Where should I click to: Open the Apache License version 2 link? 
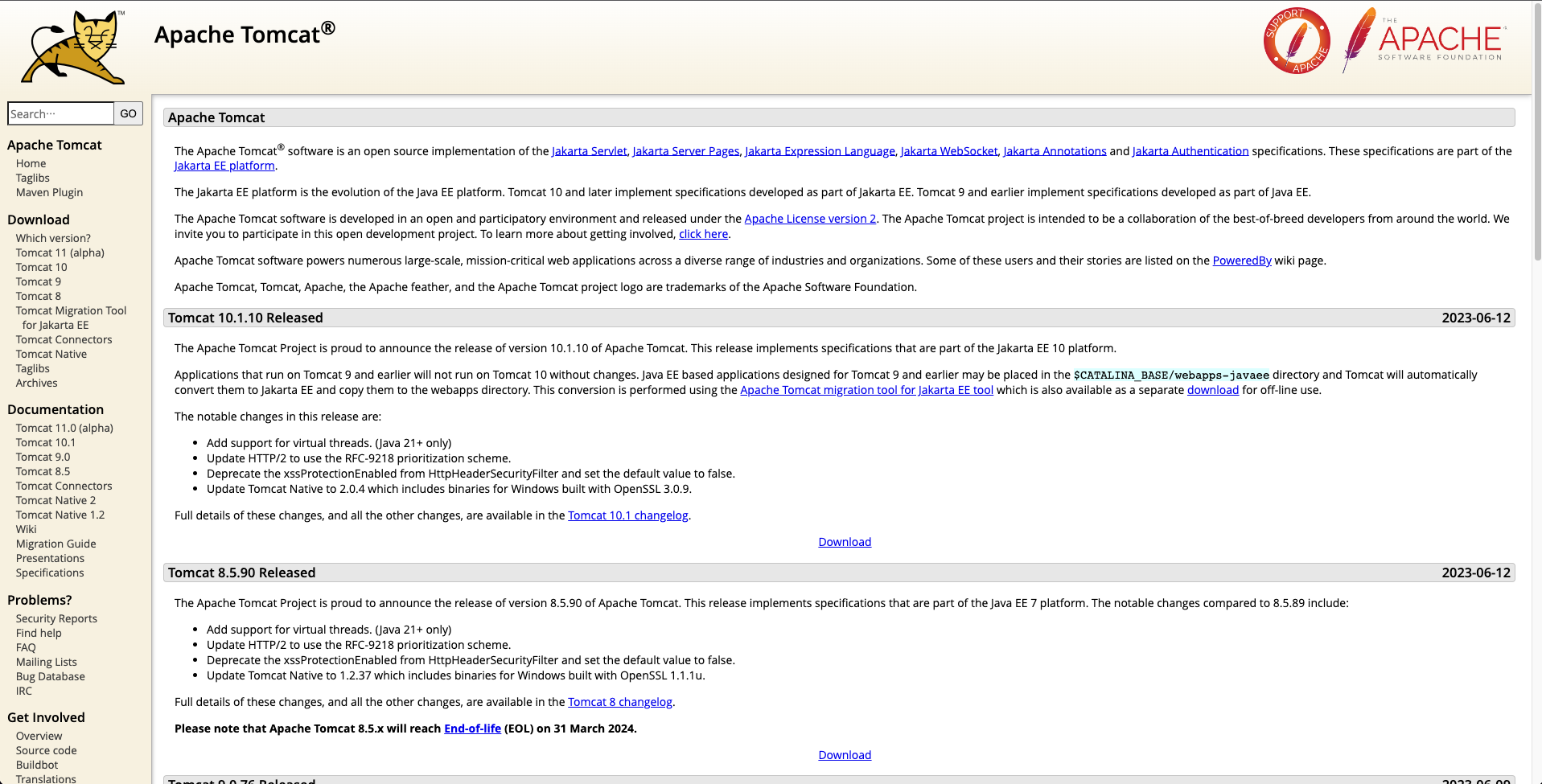810,219
